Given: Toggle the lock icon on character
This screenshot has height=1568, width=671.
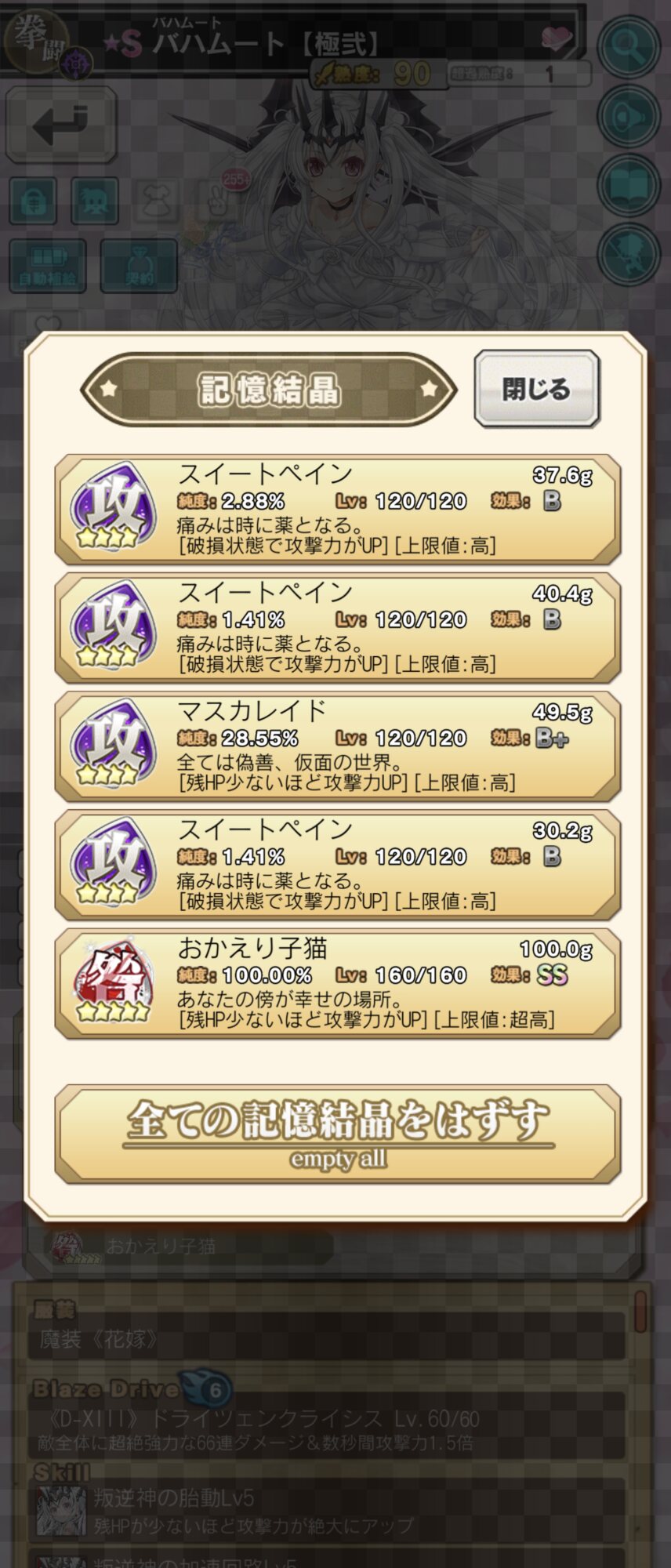Looking at the screenshot, I should pyautogui.click(x=33, y=201).
